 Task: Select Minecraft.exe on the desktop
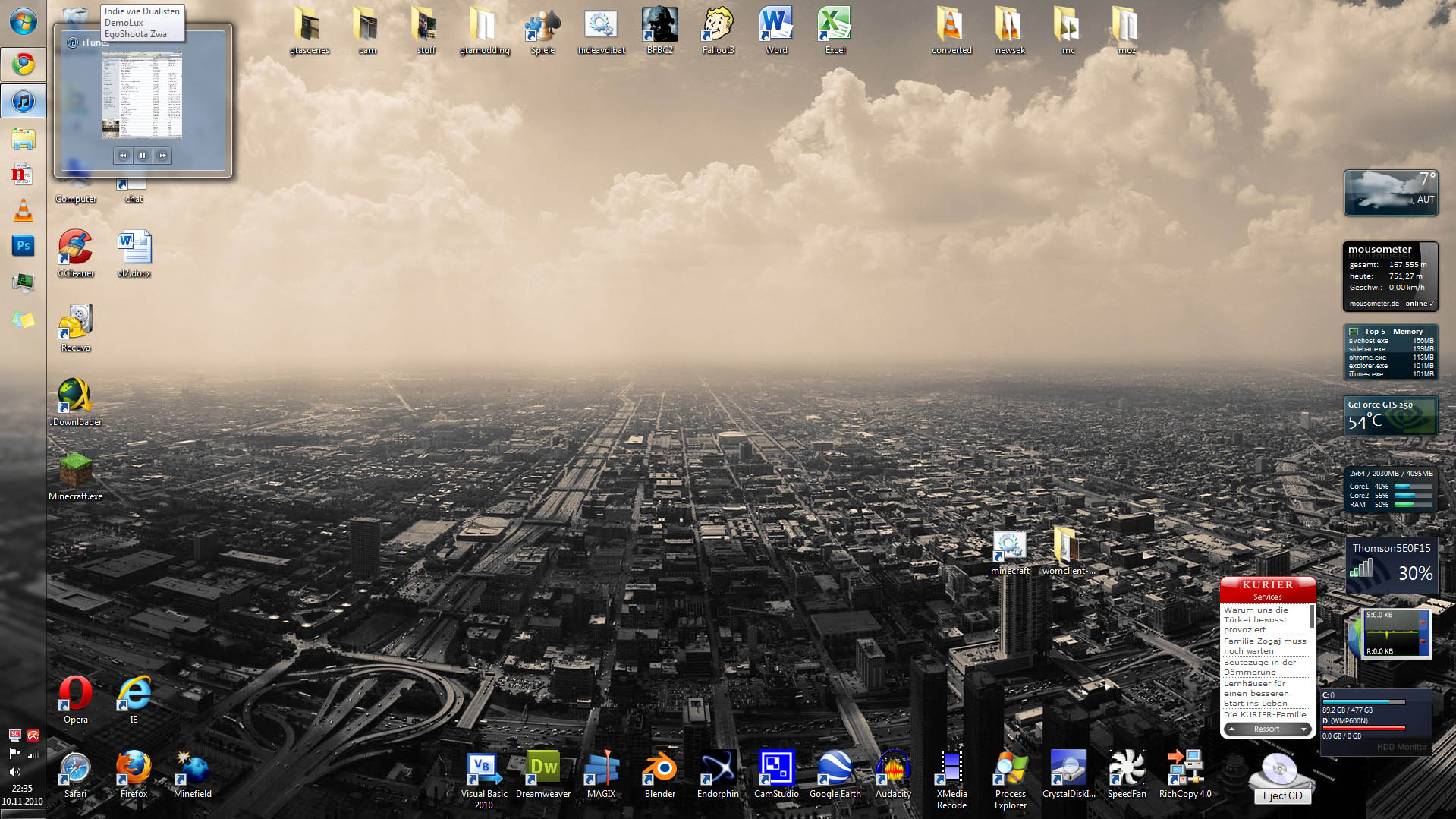76,477
